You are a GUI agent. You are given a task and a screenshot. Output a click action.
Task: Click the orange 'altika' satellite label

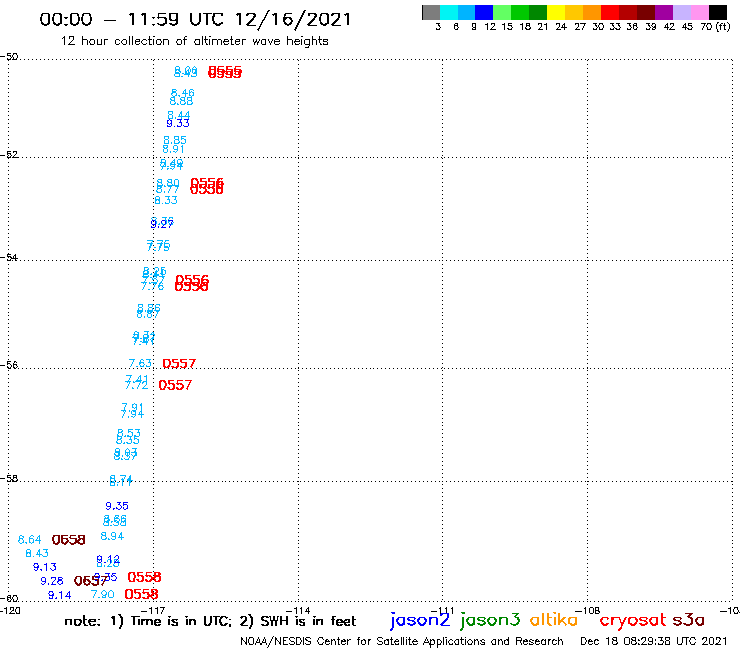[x=554, y=619]
